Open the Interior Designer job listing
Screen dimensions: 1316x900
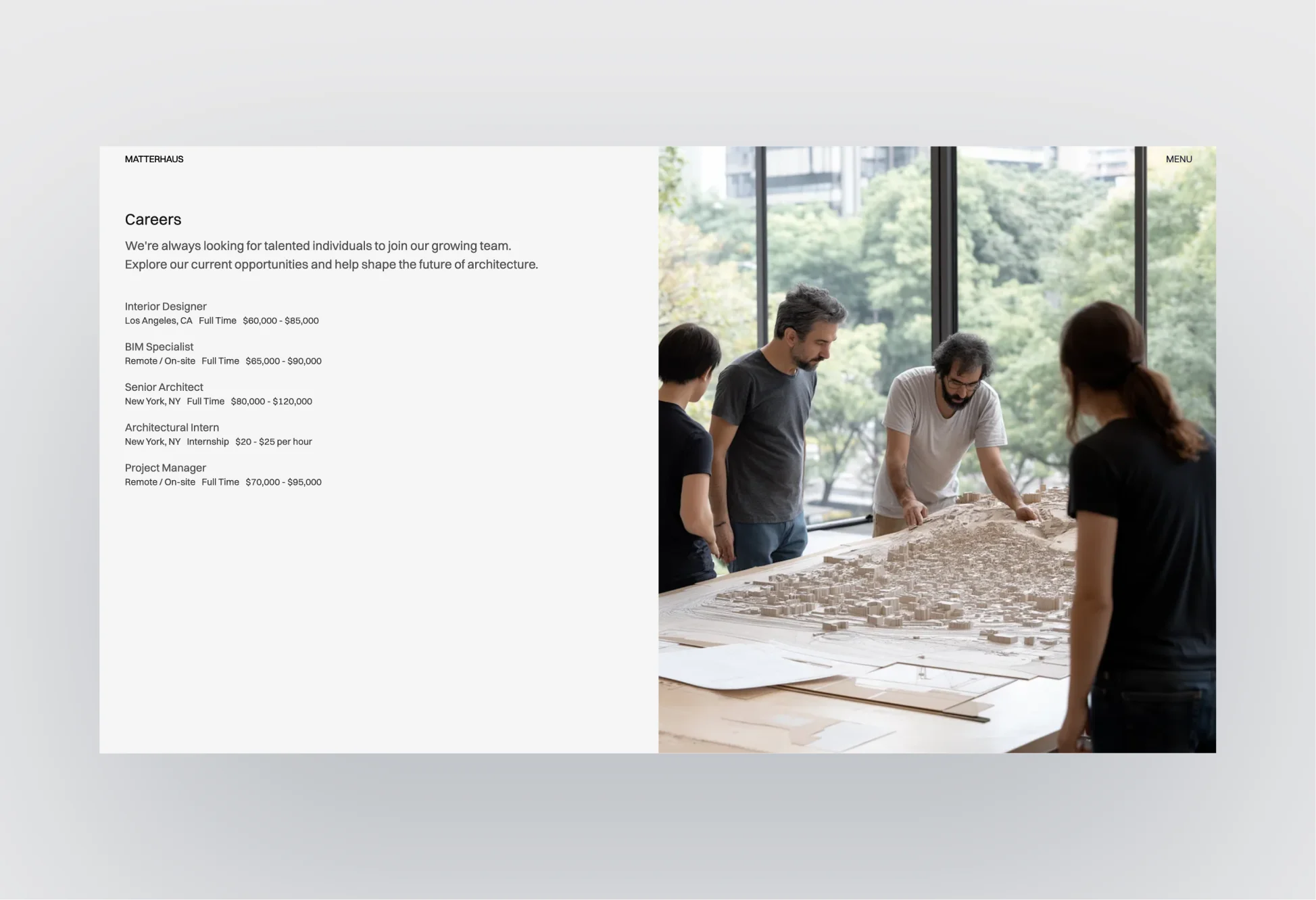166,306
